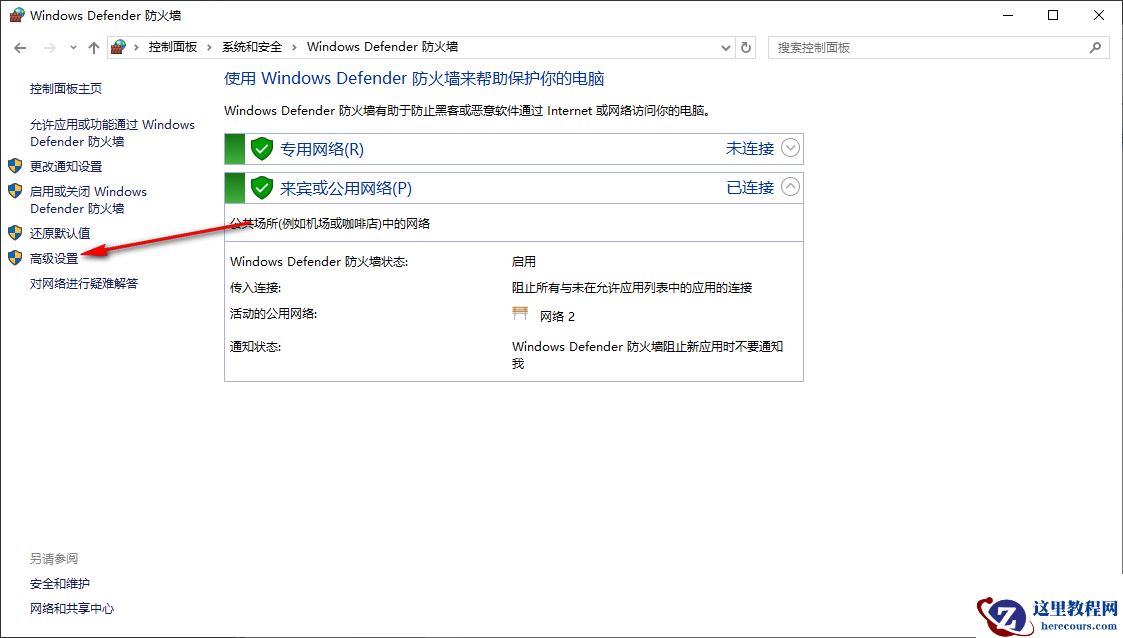This screenshot has width=1123, height=638.
Task: Click the network icon next to 网络 2
Action: [x=520, y=314]
